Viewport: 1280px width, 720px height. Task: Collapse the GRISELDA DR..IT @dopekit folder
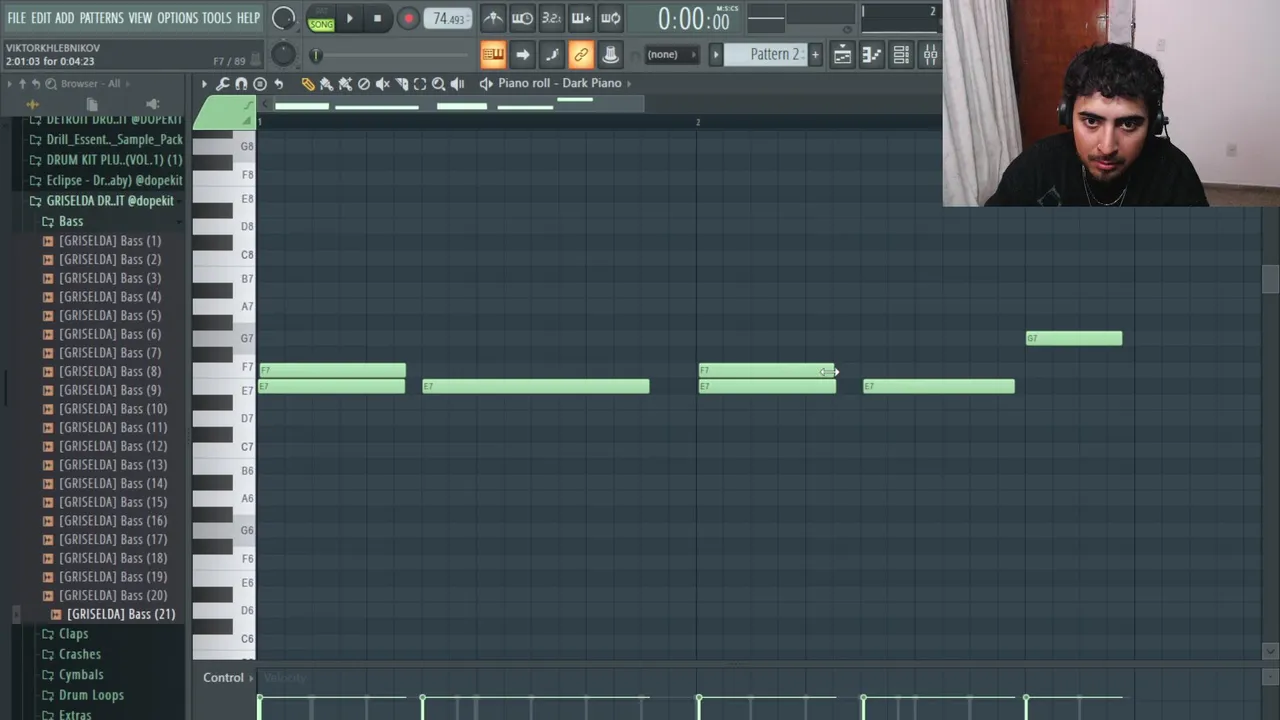[x=109, y=201]
